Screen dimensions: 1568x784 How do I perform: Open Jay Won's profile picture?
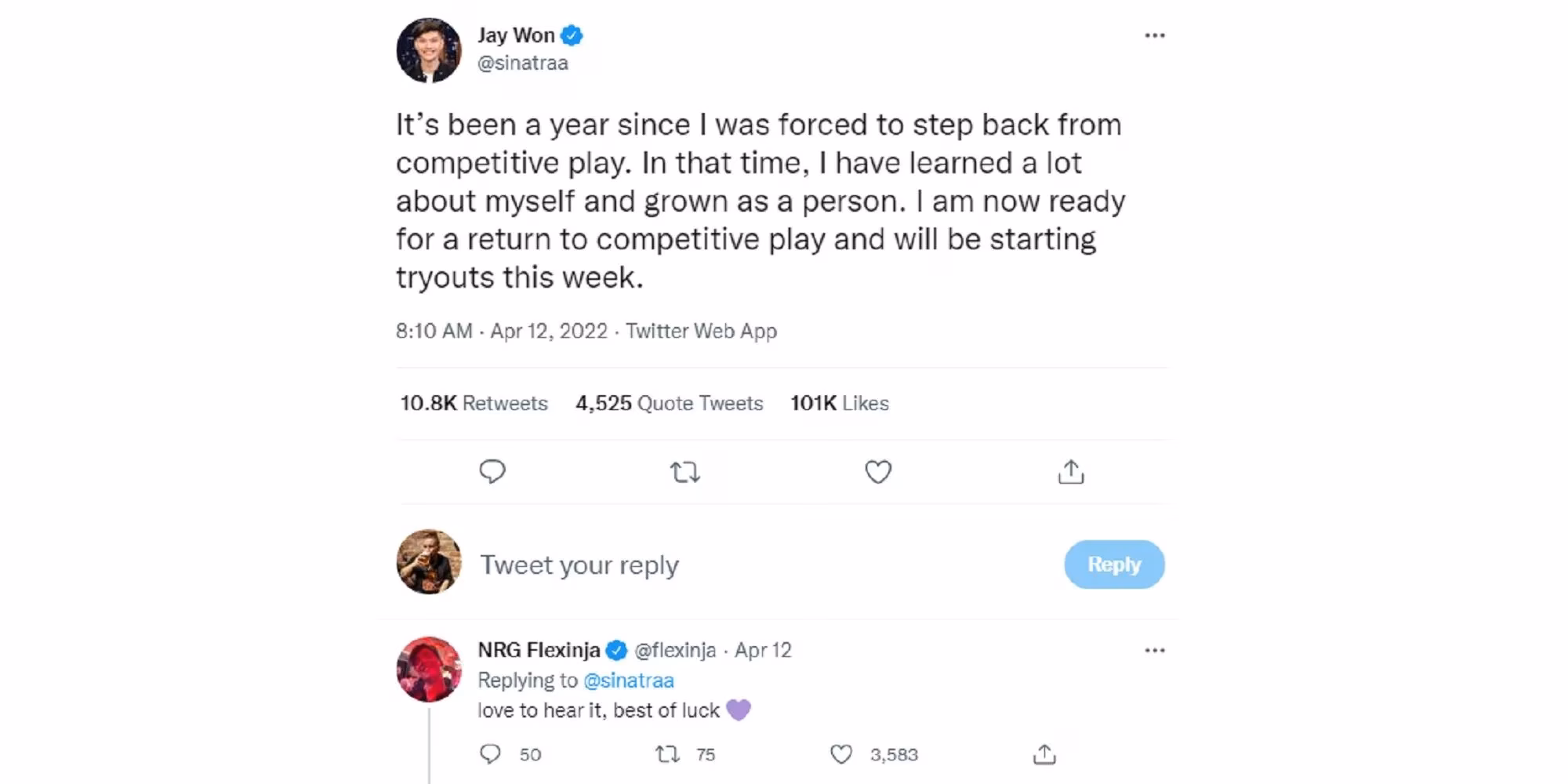pos(430,49)
